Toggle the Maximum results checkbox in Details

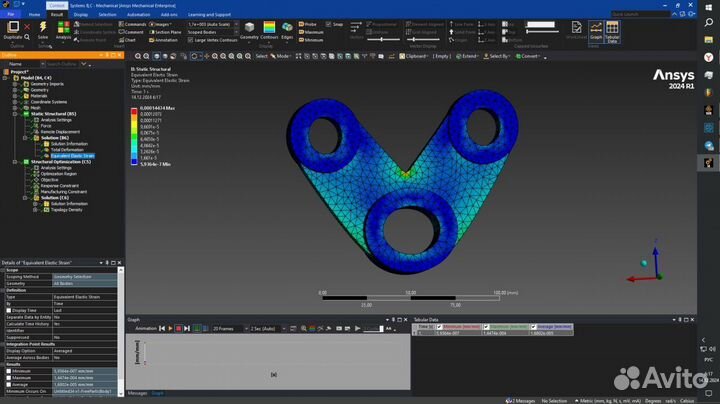[x=9, y=378]
